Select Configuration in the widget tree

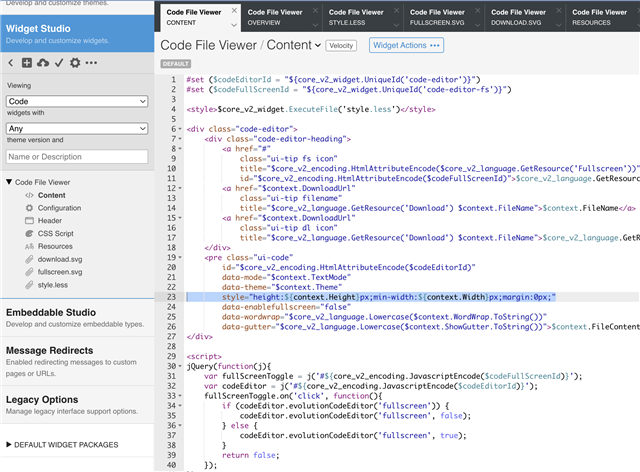click(60, 208)
